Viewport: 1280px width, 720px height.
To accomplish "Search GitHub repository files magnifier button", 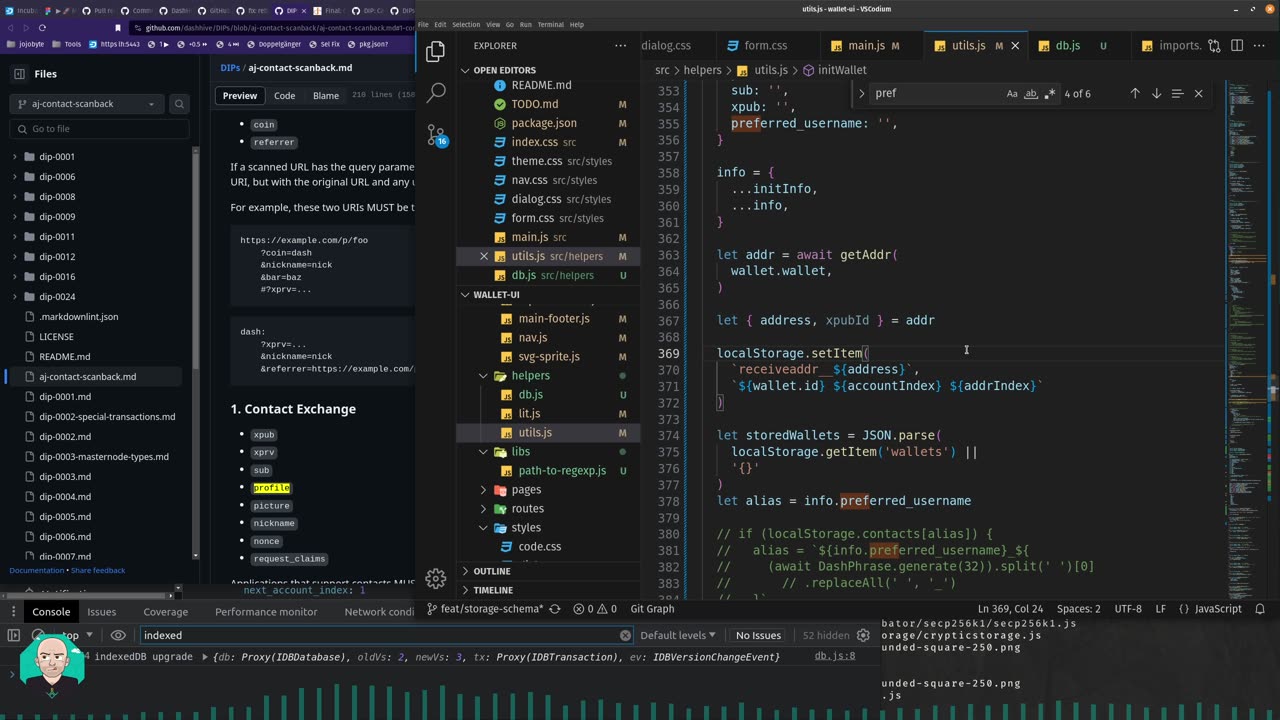I will pyautogui.click(x=179, y=104).
